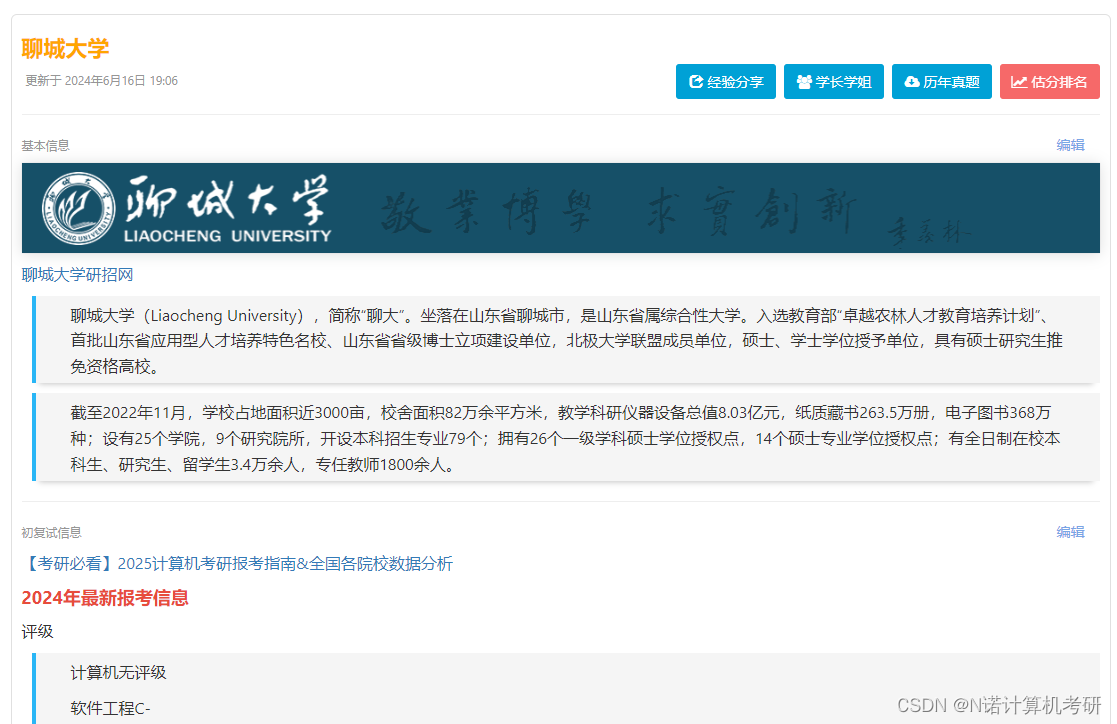
Task: Click the round university emblem logo
Action: [x=78, y=208]
